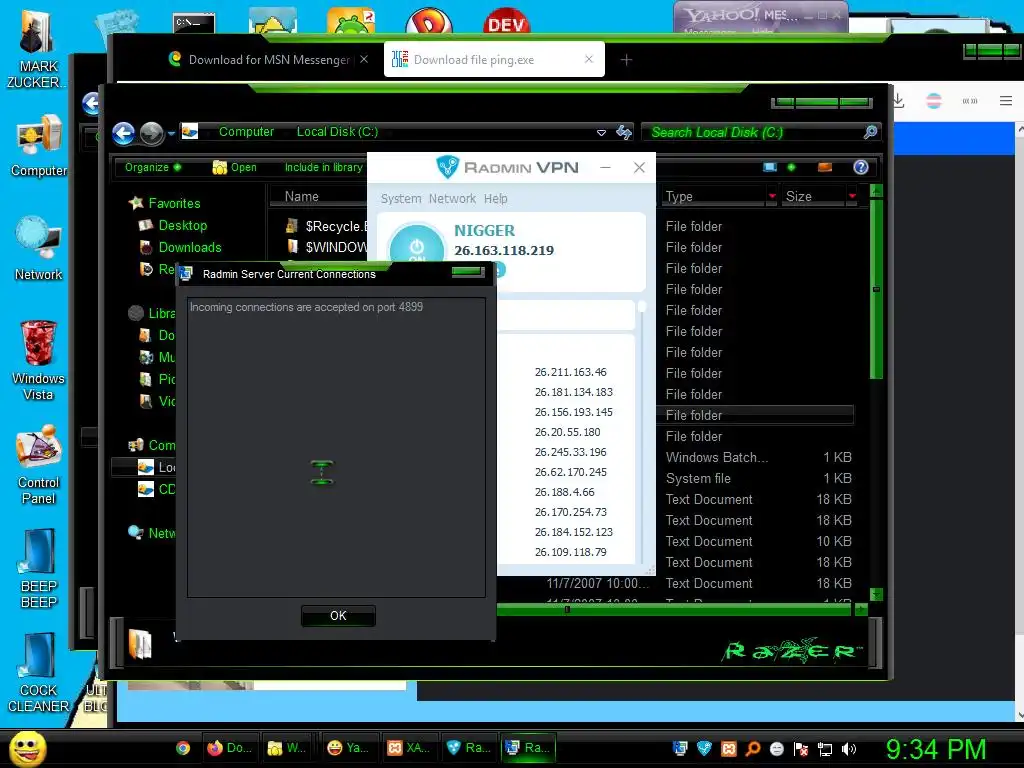This screenshot has width=1024, height=768.
Task: Switch to the XAMPP taskbar button
Action: (409, 748)
